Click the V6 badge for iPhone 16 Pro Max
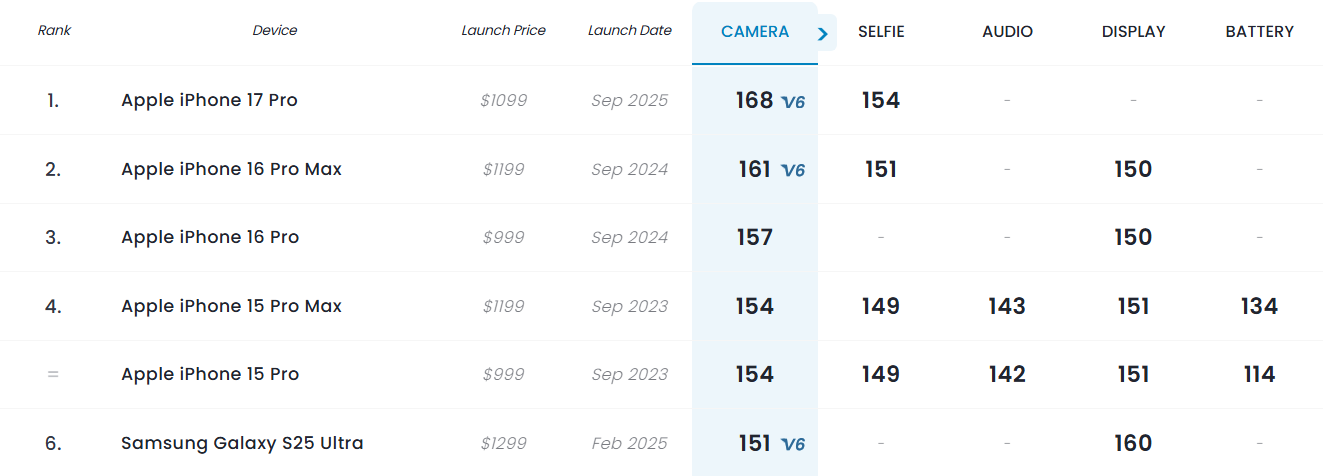 [793, 170]
